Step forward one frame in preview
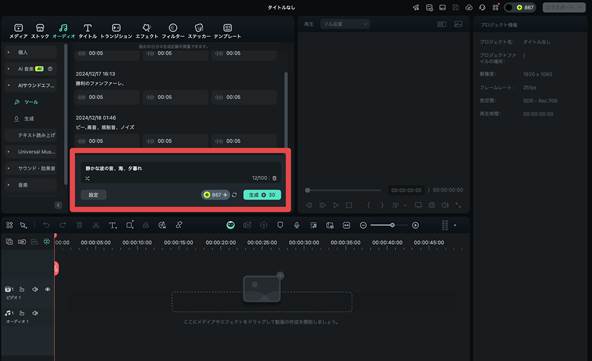Viewport: 592px width, 361px height. coord(322,205)
